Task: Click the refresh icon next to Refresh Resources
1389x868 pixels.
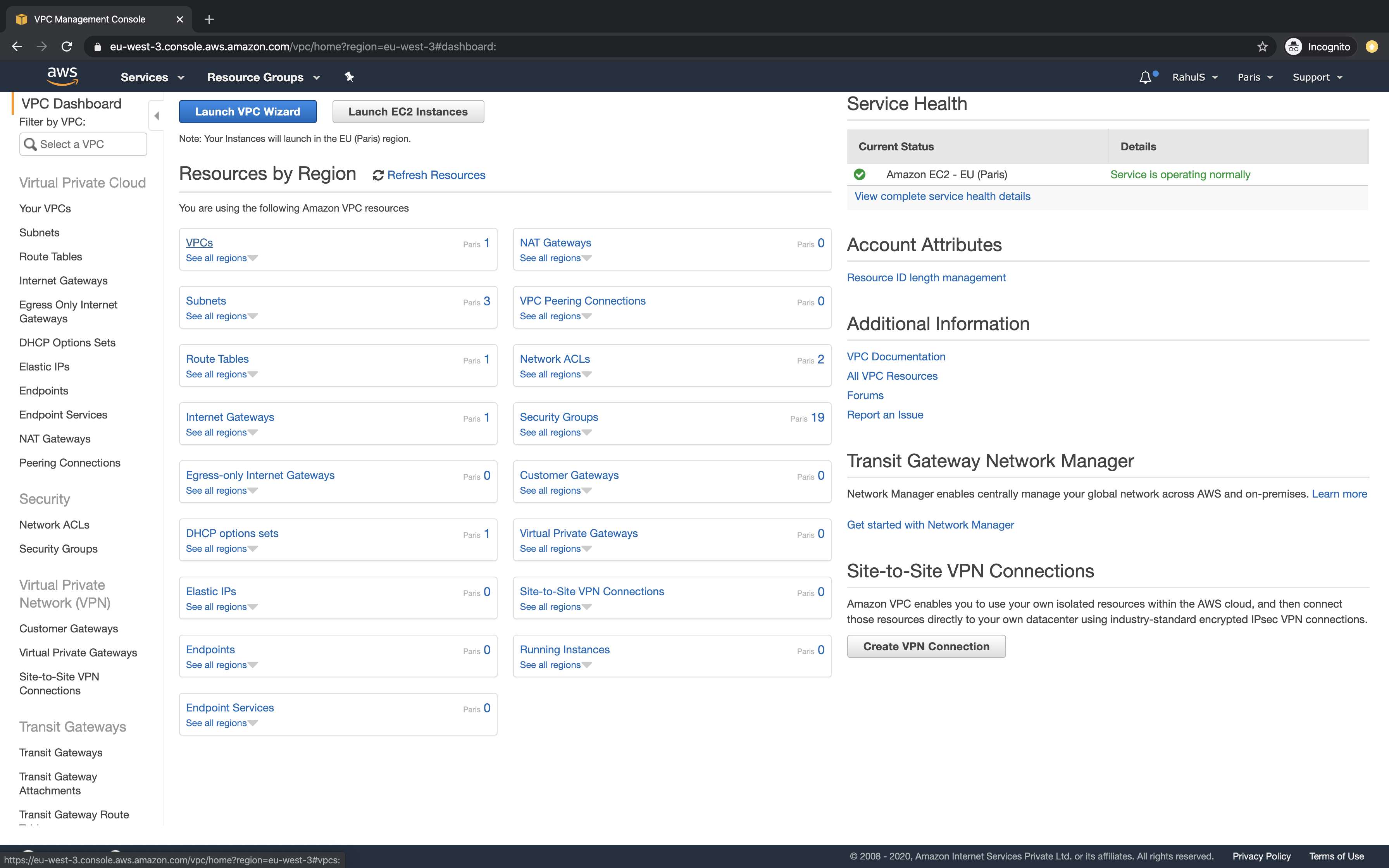Action: pyautogui.click(x=378, y=174)
